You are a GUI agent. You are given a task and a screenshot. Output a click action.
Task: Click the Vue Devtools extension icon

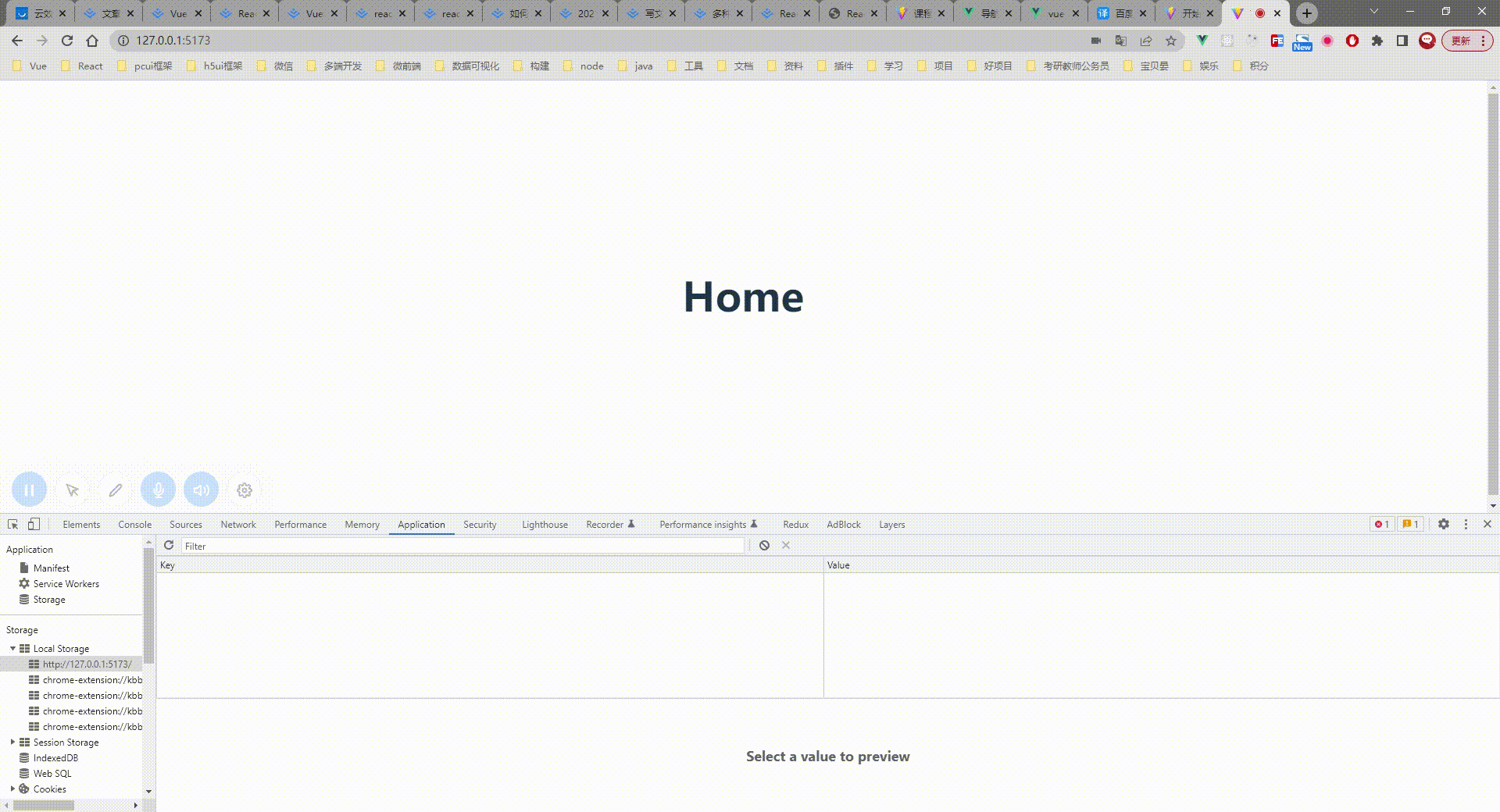pos(1202,41)
